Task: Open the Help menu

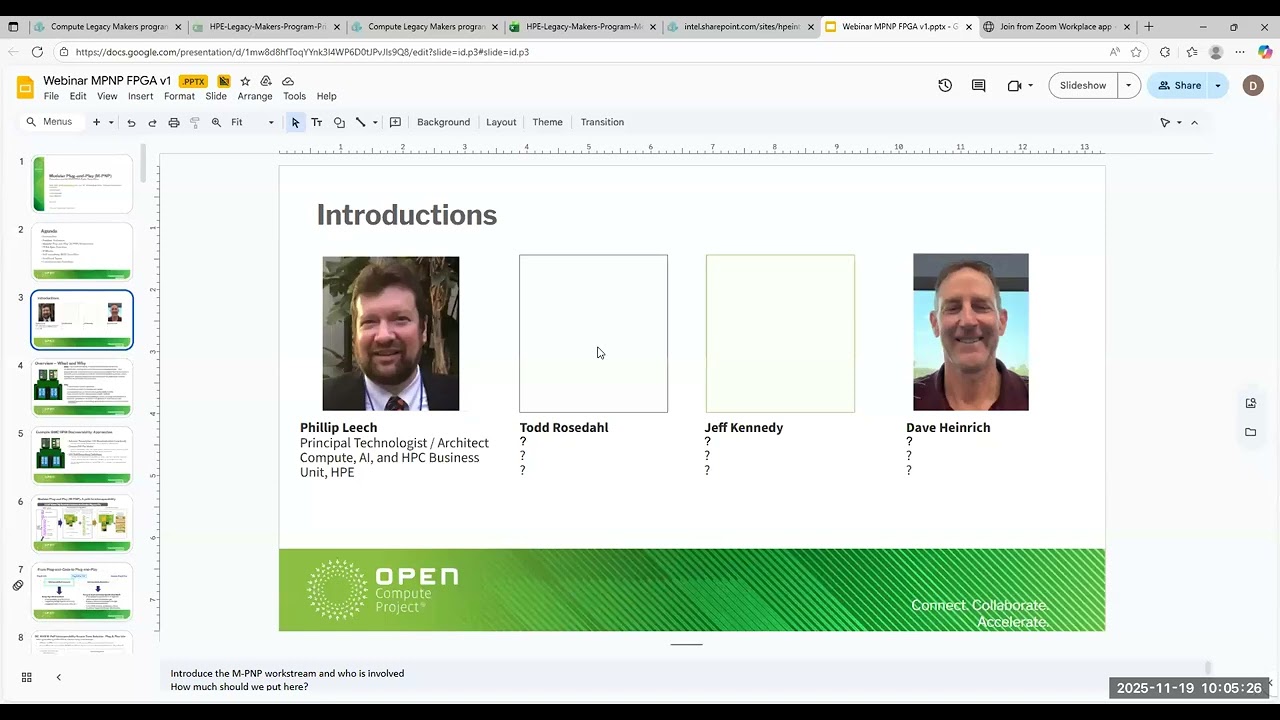Action: pyautogui.click(x=327, y=96)
